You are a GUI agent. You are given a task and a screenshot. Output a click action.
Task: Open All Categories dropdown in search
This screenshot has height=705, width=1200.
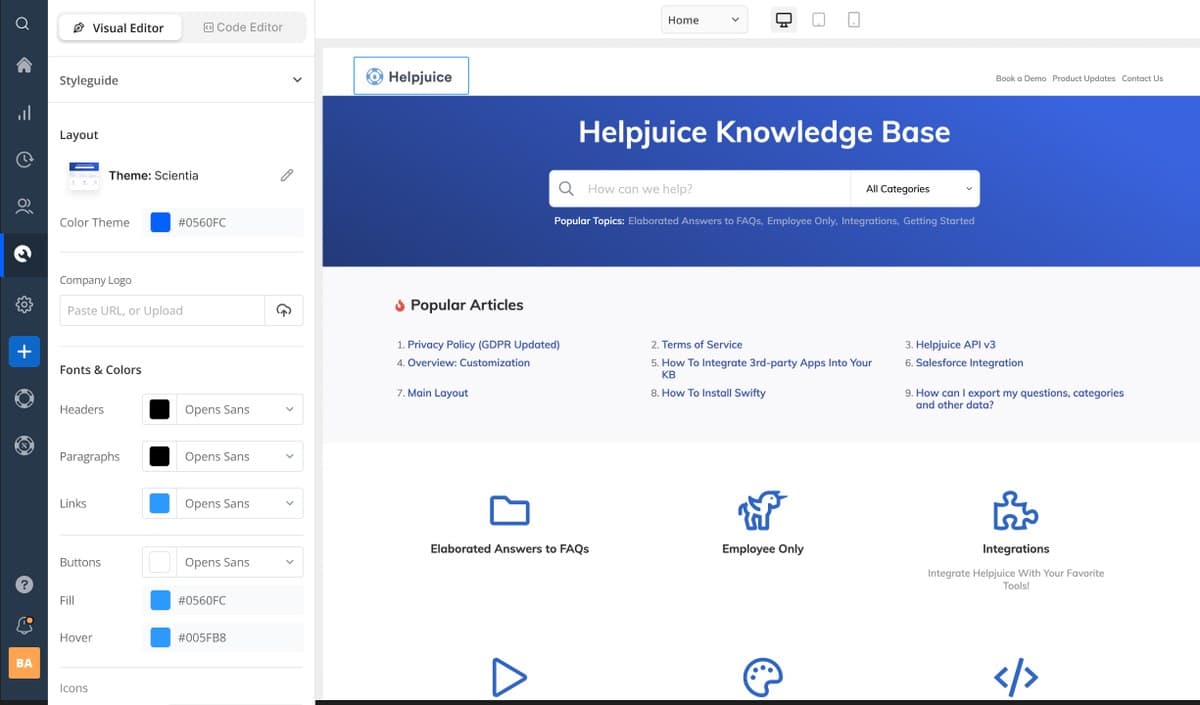[915, 188]
